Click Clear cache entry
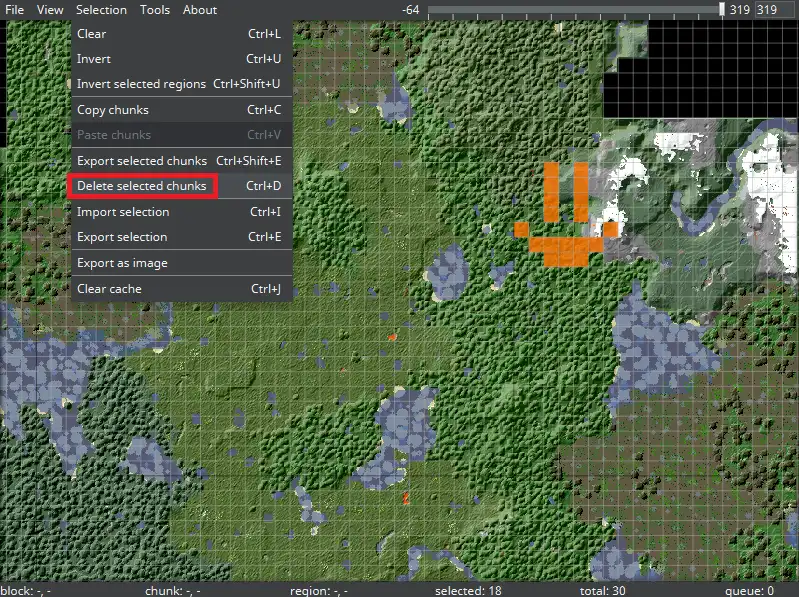This screenshot has height=597, width=799. click(181, 289)
